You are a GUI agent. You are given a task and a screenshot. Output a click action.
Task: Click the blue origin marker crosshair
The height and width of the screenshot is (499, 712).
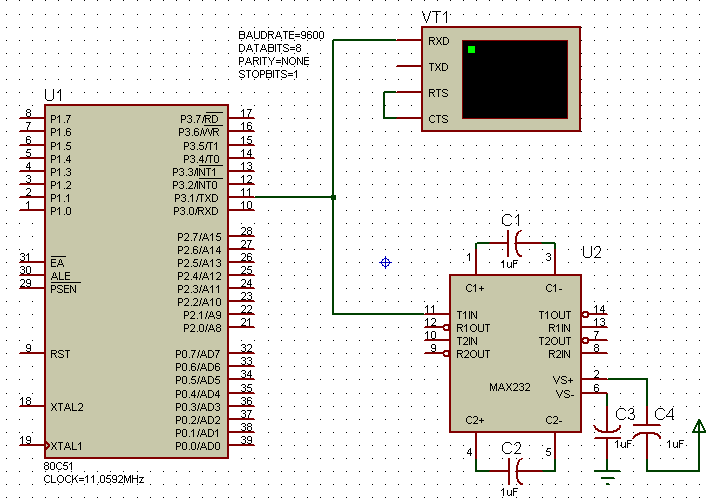tap(385, 262)
